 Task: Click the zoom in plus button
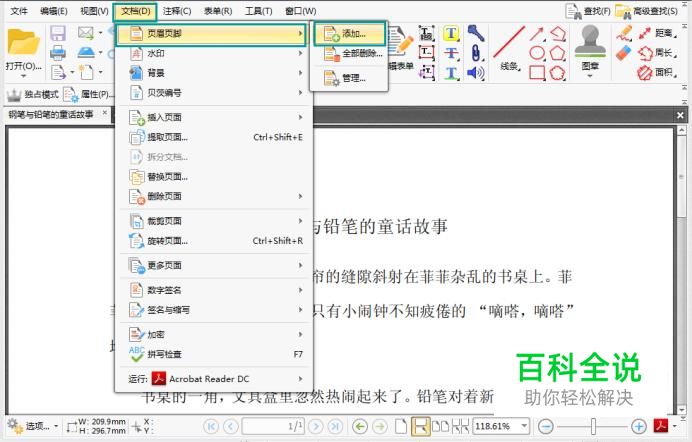(639, 426)
